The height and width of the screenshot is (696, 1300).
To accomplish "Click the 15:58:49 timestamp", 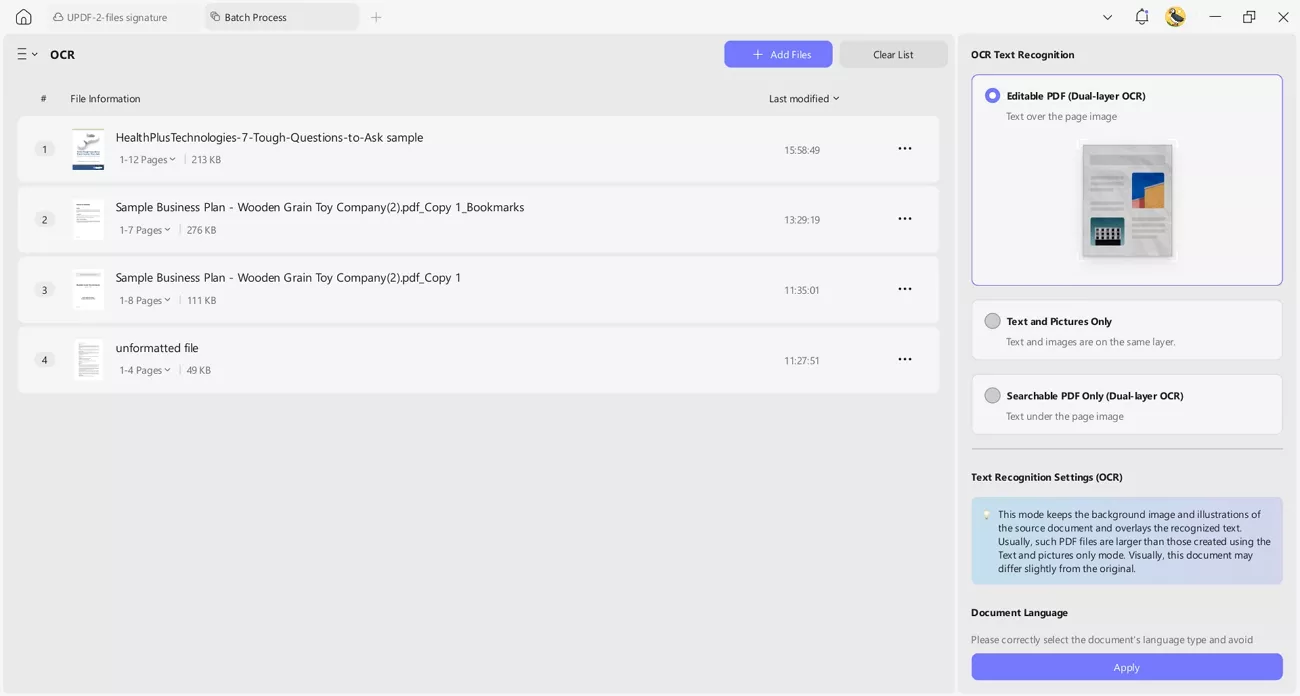I will [x=802, y=150].
